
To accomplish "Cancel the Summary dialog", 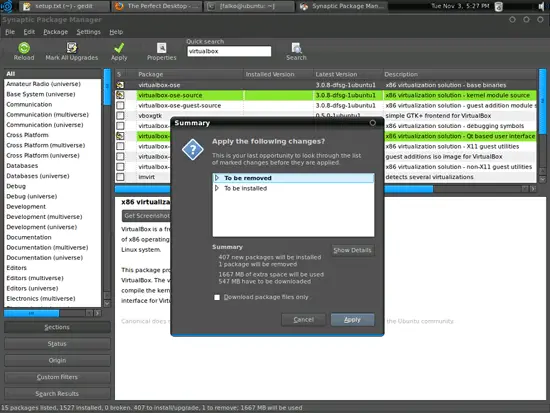I will pos(303,320).
